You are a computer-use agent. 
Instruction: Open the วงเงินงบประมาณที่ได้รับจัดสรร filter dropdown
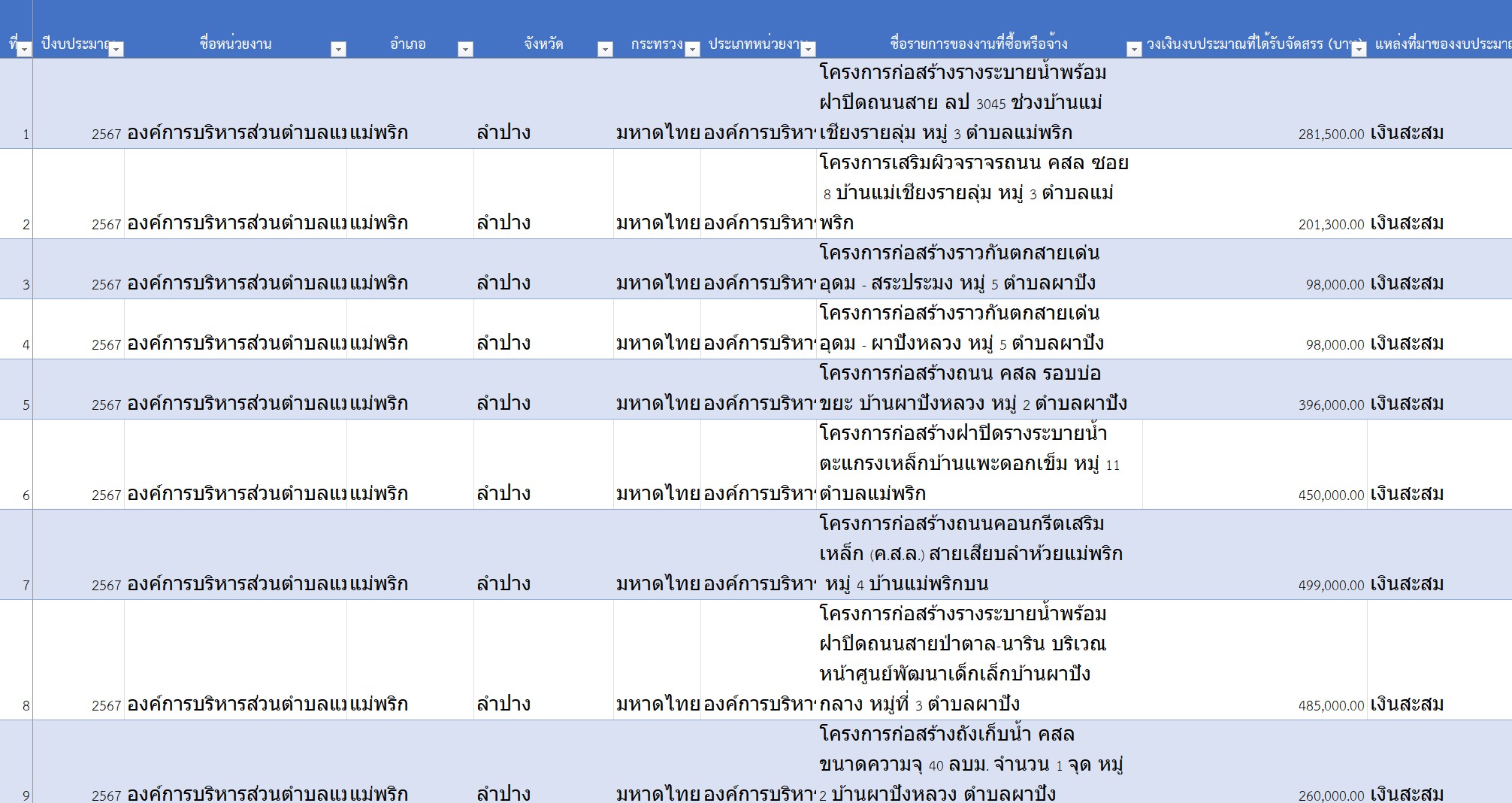[x=1359, y=49]
